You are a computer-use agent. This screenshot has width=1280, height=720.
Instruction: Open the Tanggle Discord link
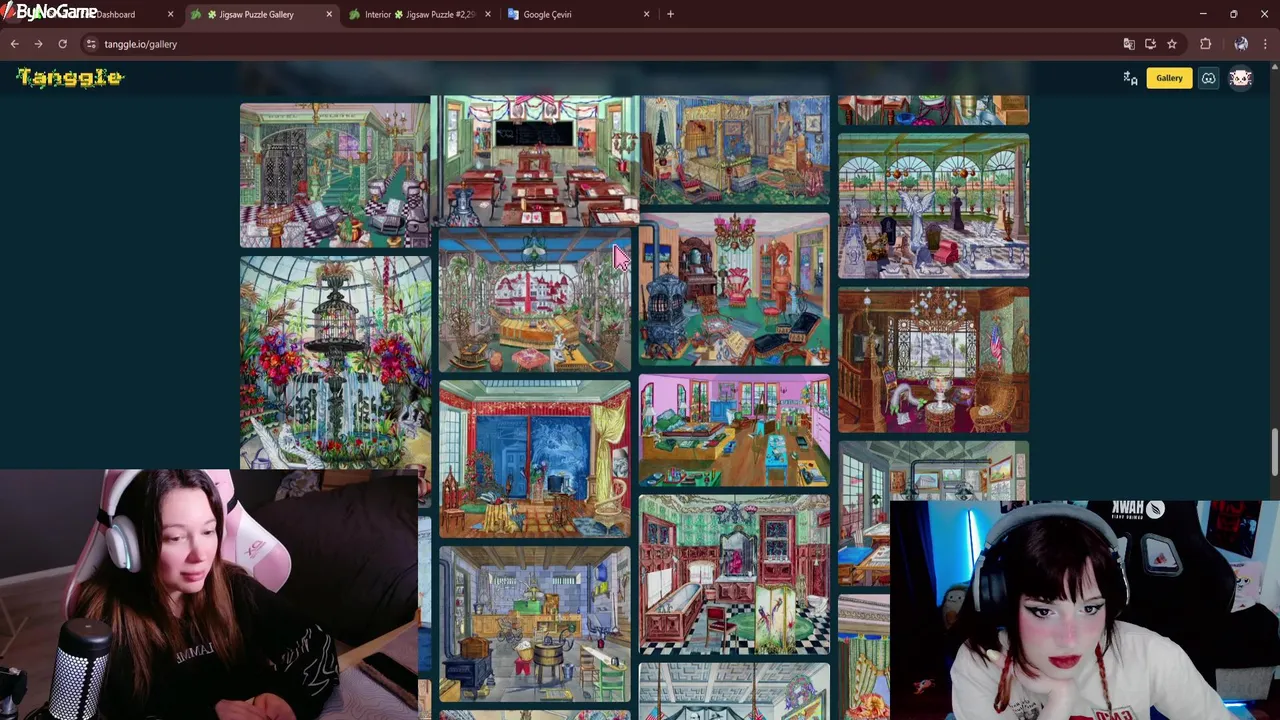(x=1208, y=78)
